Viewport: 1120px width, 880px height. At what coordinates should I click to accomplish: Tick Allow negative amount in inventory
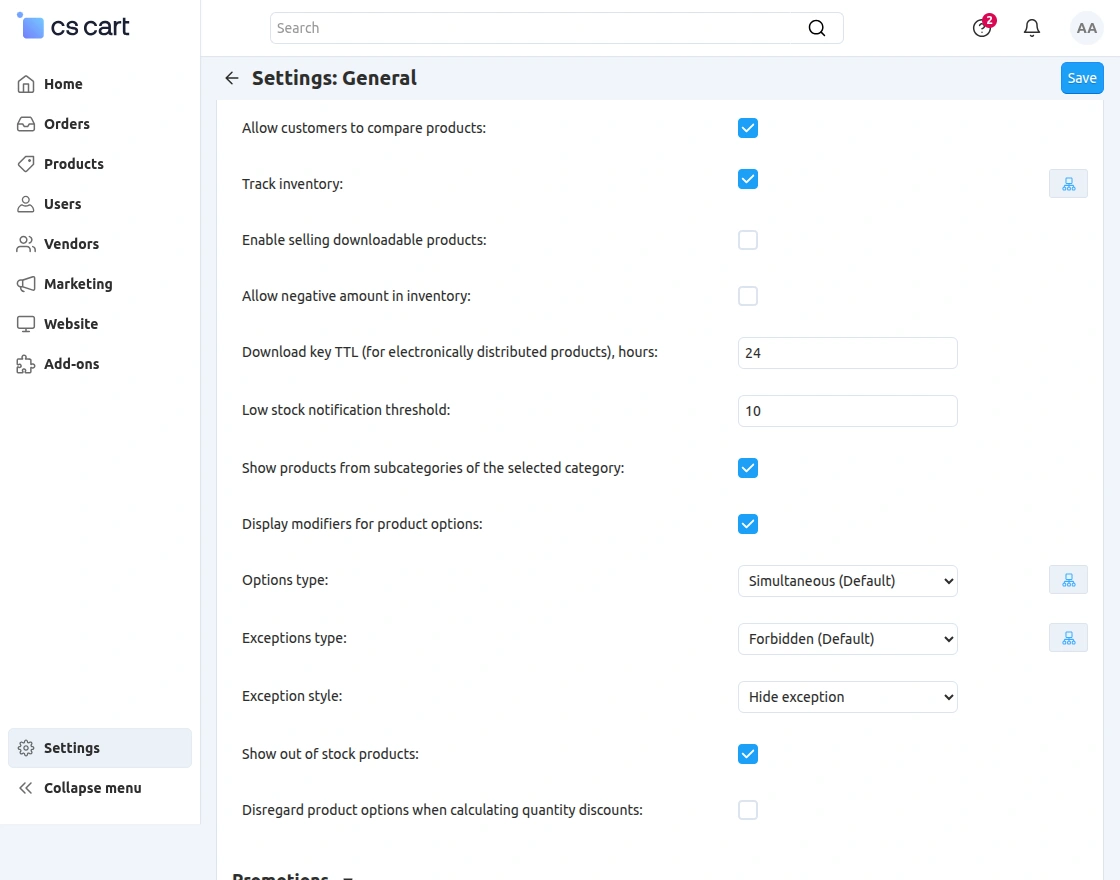(748, 296)
